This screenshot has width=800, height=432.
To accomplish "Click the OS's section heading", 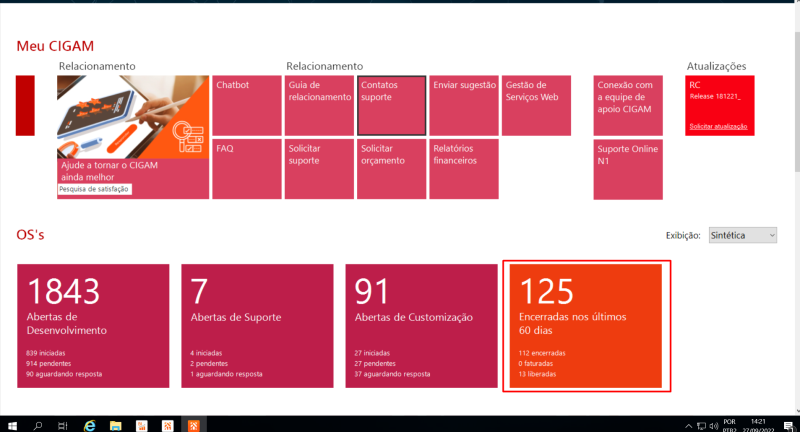I will coord(30,235).
